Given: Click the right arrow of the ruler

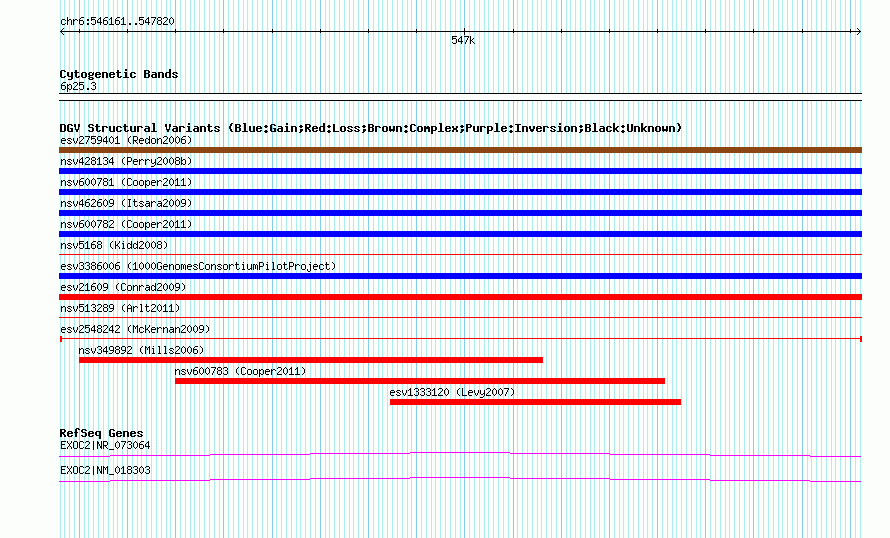Looking at the screenshot, I should (x=858, y=32).
